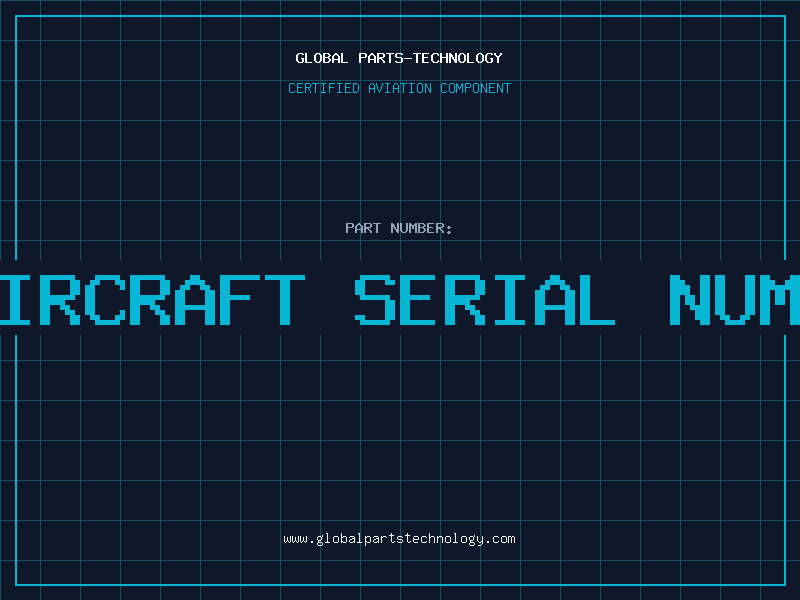Click the www prefix of the URL
The height and width of the screenshot is (600, 800).
295,539
